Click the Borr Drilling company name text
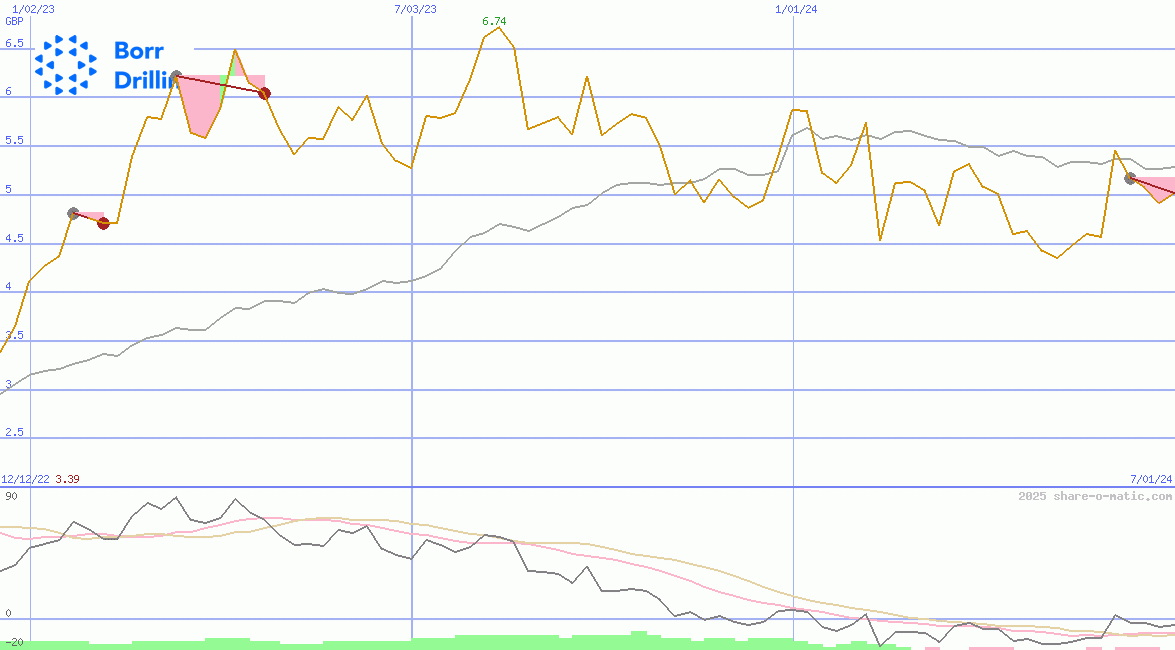Viewport: 1175px width, 650px height. click(x=139, y=64)
